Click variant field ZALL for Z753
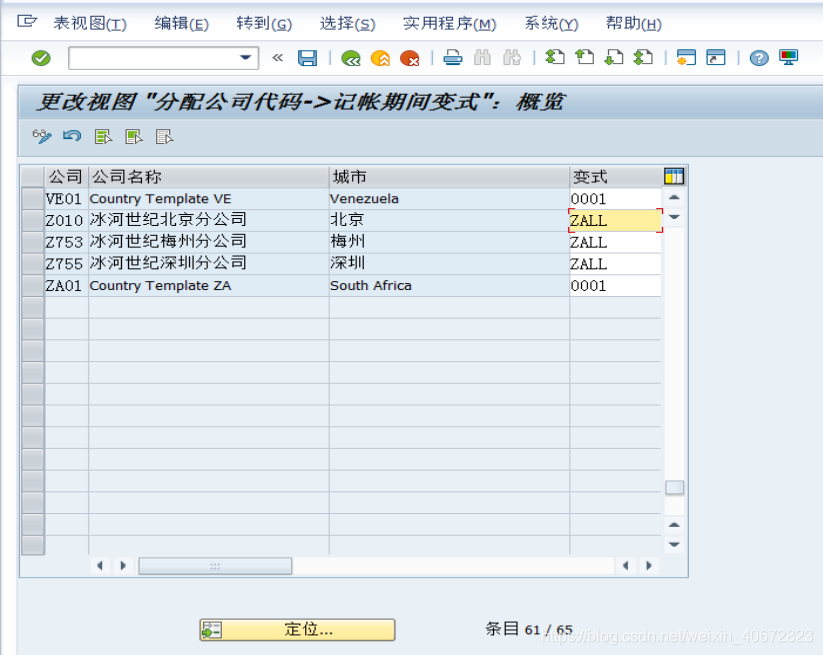The height and width of the screenshot is (655, 823). click(615, 242)
